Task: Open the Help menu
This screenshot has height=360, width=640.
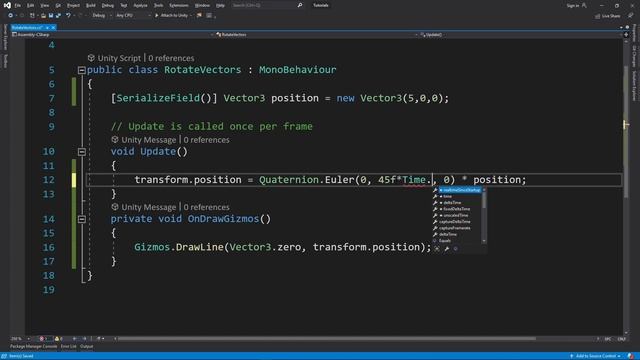Action: [220, 6]
